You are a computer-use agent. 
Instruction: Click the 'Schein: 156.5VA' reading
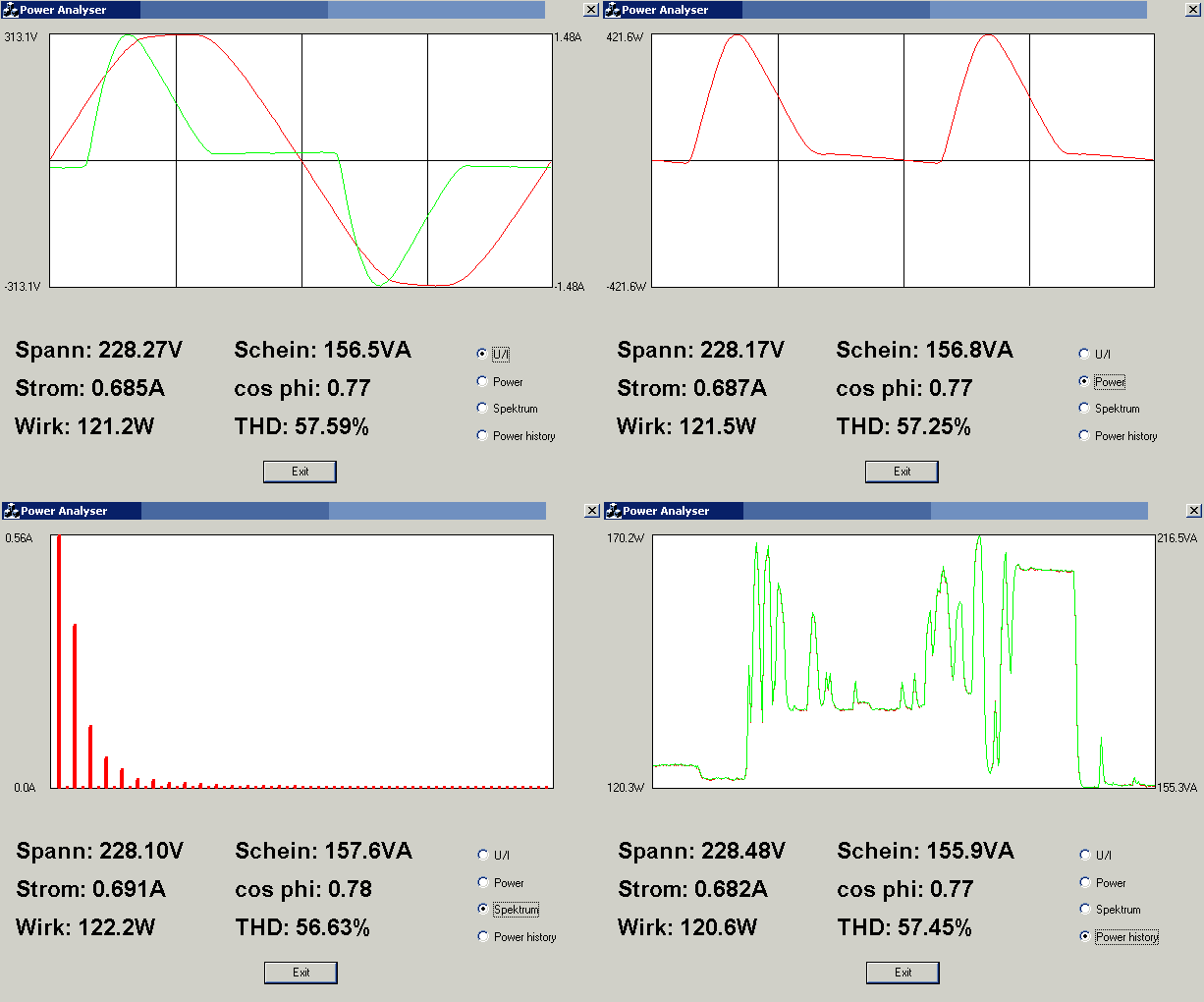[322, 351]
